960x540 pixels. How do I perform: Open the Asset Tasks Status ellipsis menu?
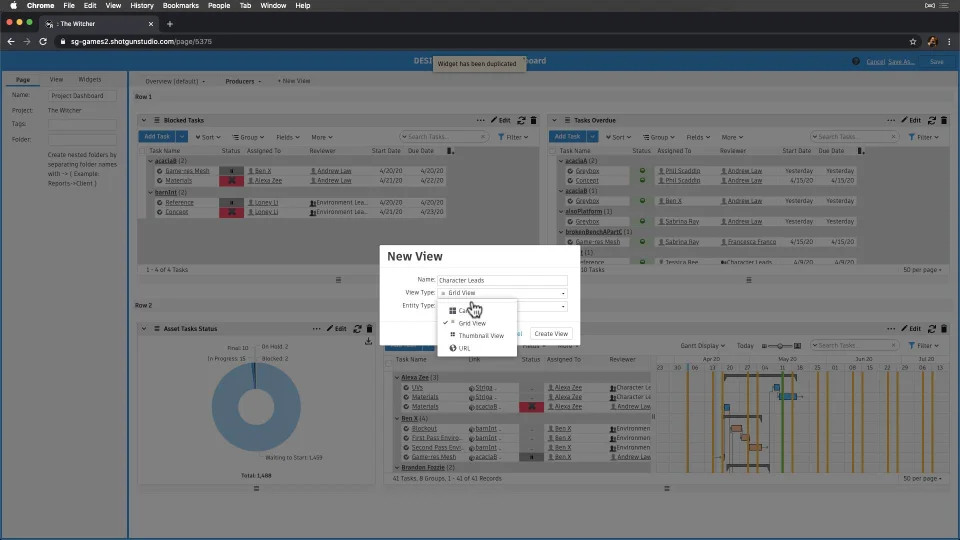coord(317,329)
